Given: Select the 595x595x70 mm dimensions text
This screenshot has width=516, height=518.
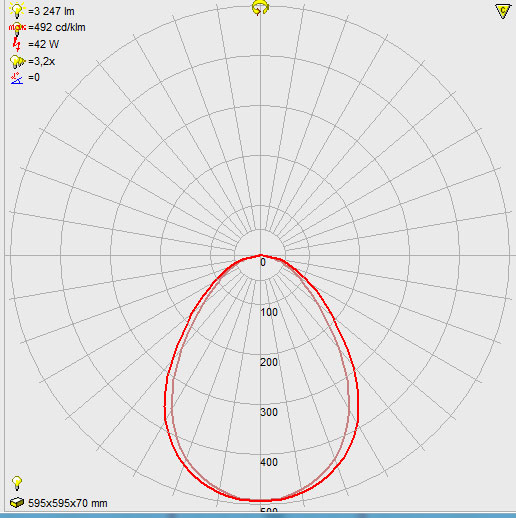Looking at the screenshot, I should coord(68,503).
